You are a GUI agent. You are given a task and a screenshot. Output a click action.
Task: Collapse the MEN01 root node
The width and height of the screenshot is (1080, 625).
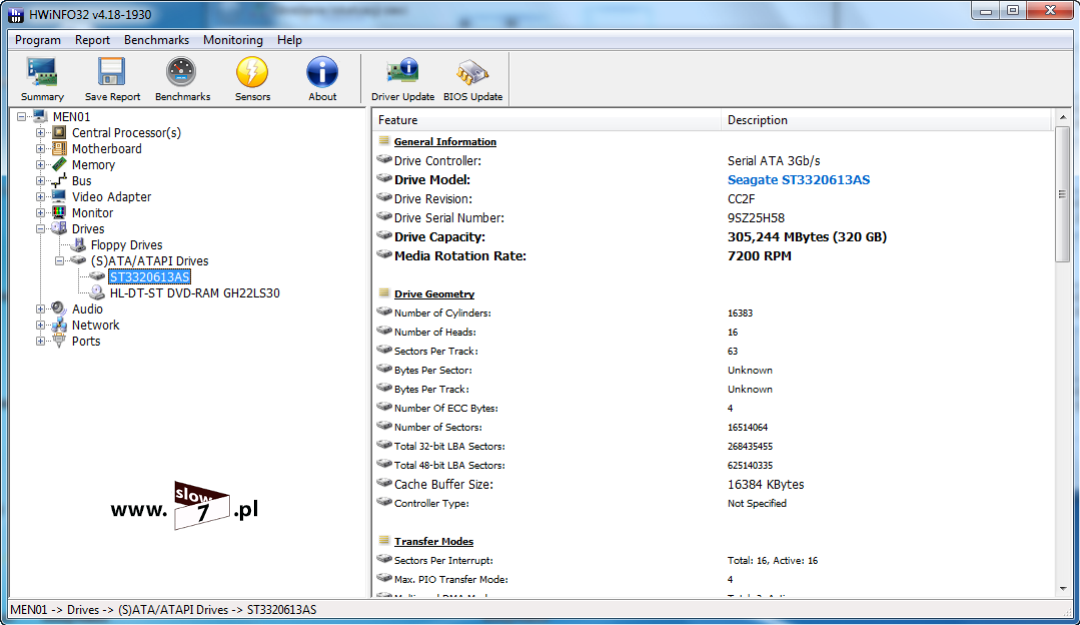(x=21, y=116)
